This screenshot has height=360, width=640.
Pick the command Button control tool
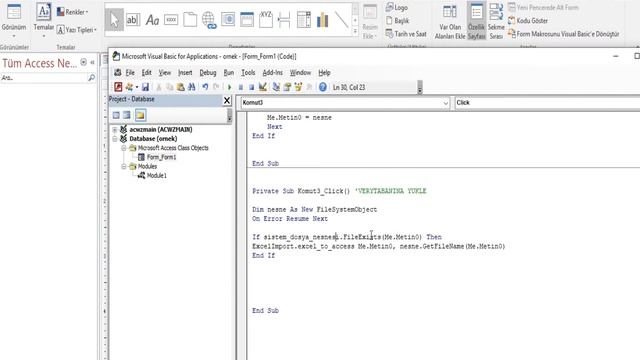pyautogui.click(x=171, y=20)
